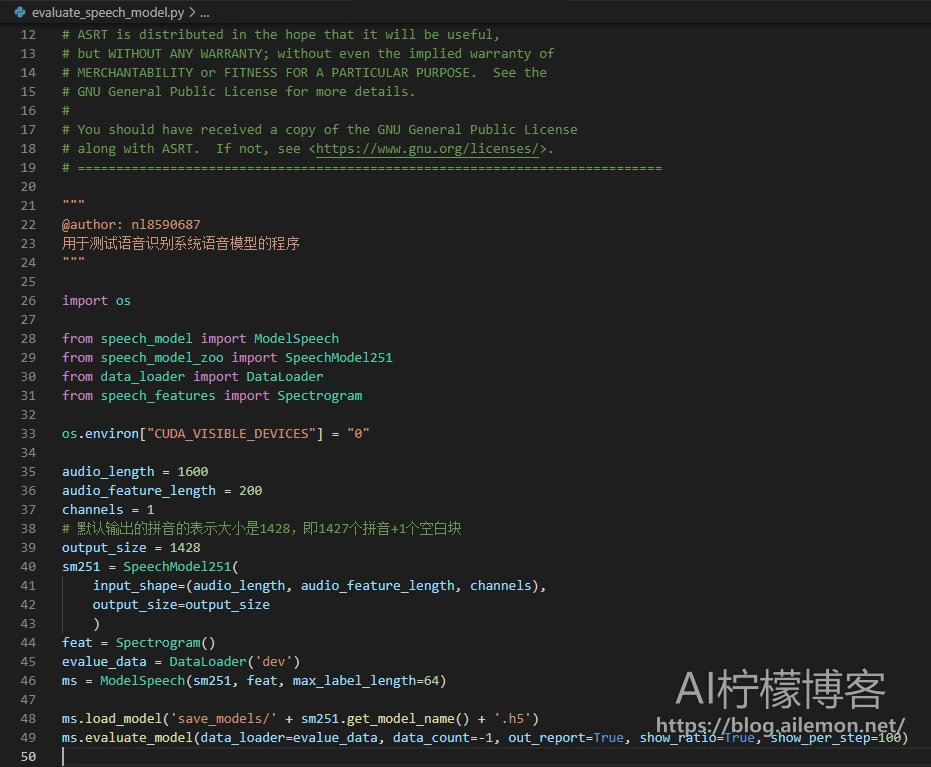Click the closing parenthesis on line 43

point(96,623)
